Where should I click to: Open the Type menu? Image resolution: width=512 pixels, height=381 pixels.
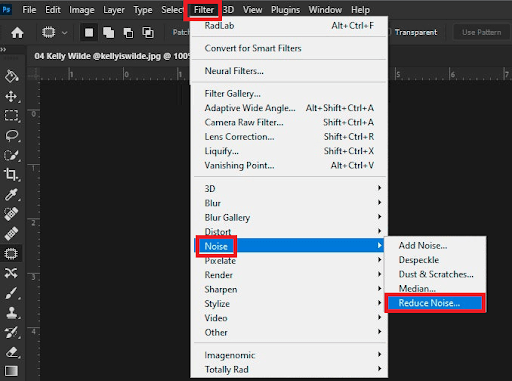pyautogui.click(x=143, y=10)
